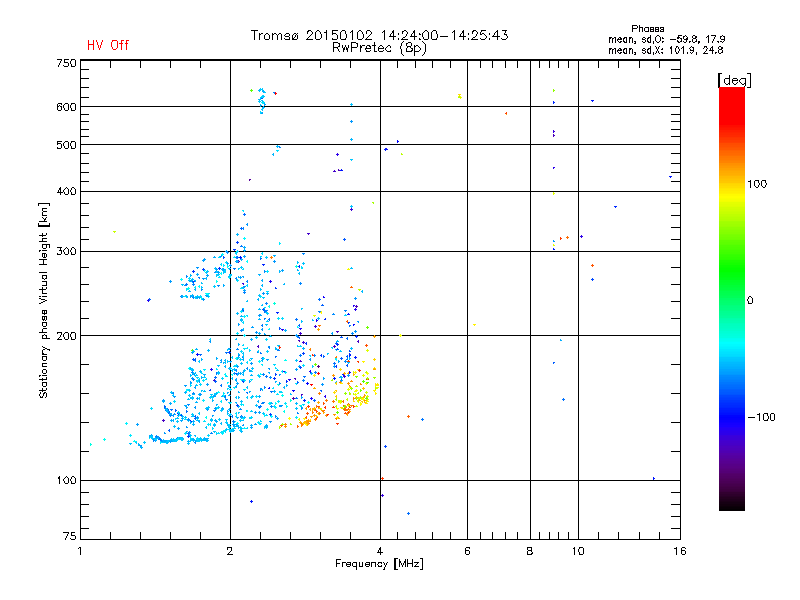Click the 'Frequency [MHz]' x-axis title
The height and width of the screenshot is (600, 800).
(x=379, y=564)
